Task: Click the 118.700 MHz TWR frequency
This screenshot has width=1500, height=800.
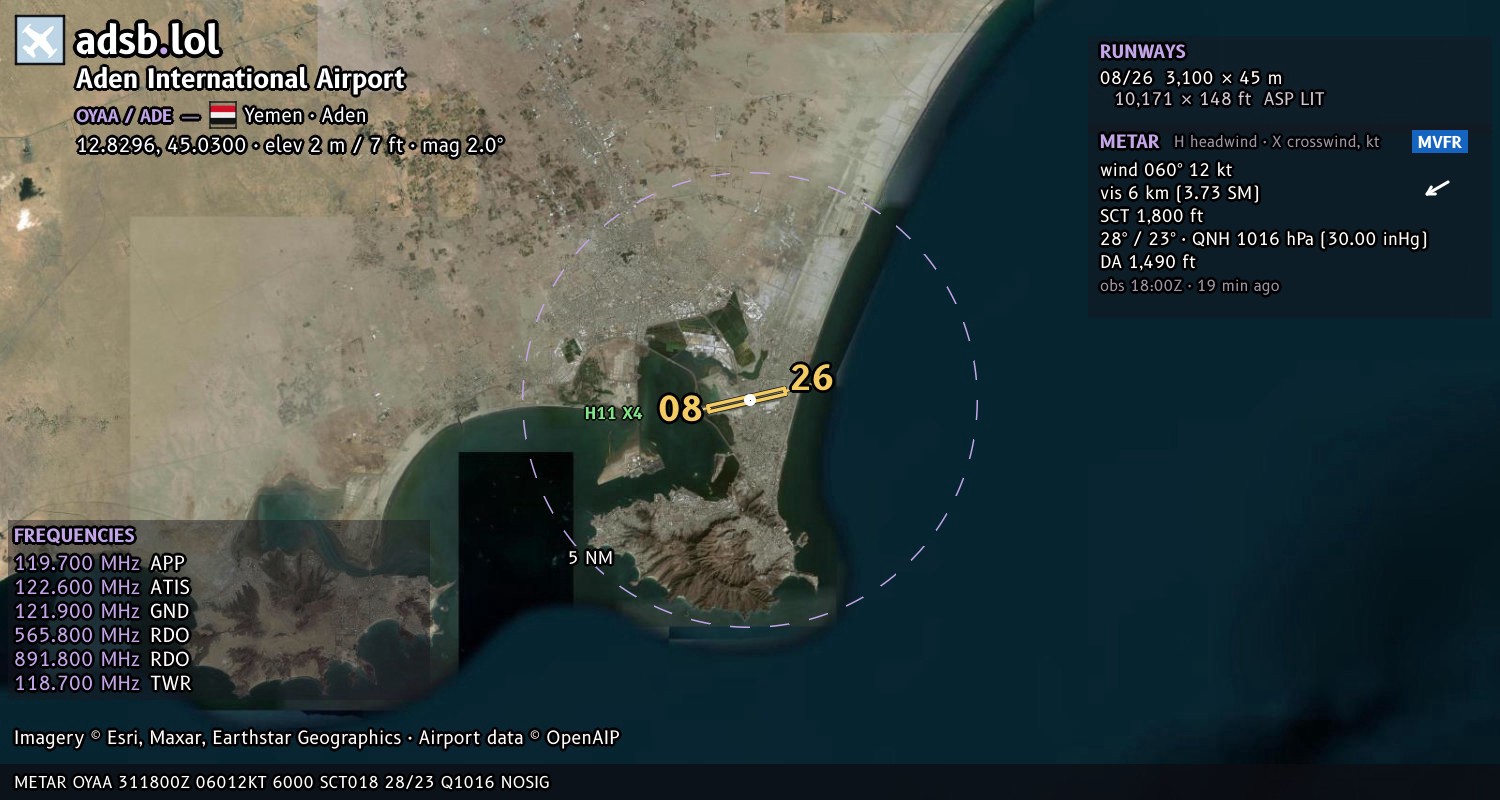Action: 102,683
